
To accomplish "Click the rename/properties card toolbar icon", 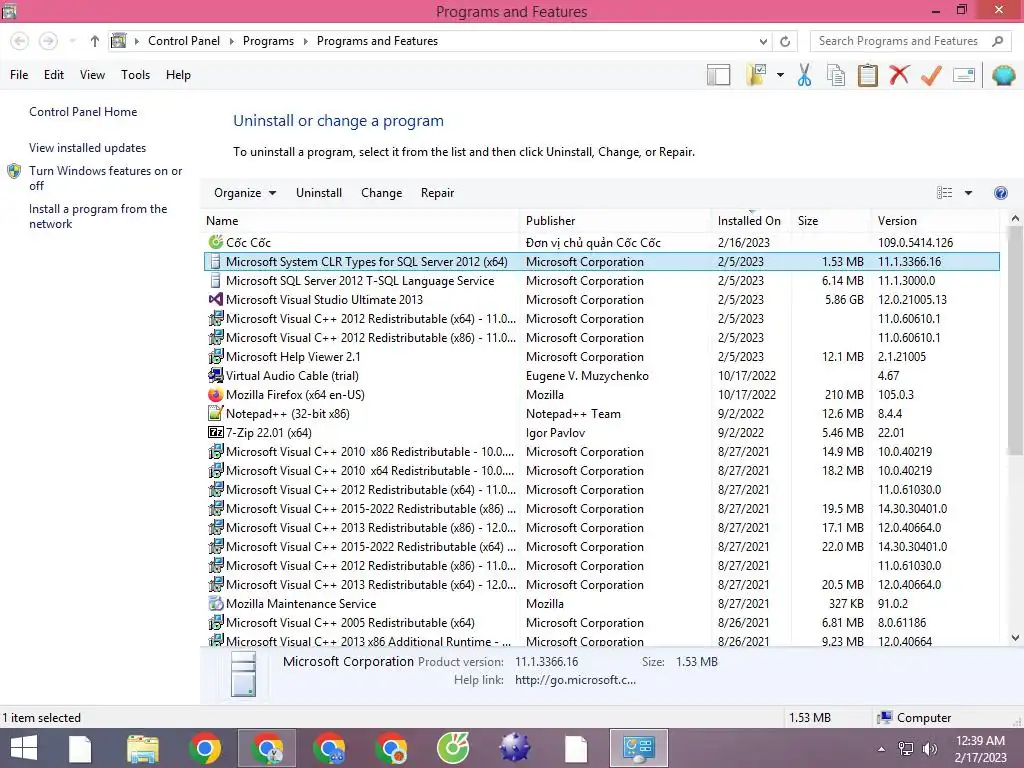I will pyautogui.click(x=964, y=75).
